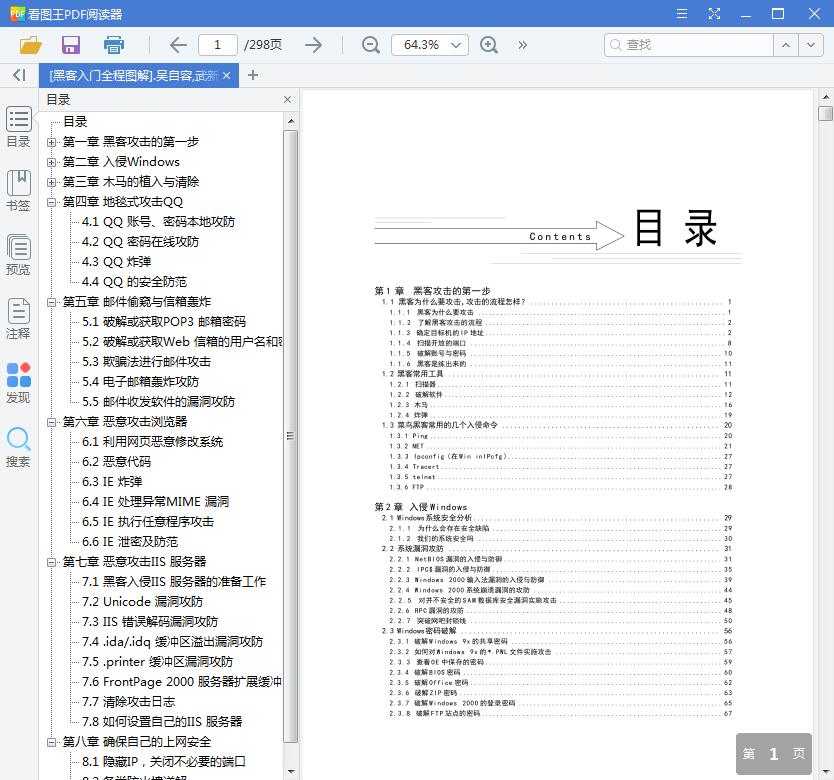Open a PDF file using the folder icon
Viewport: 834px width, 780px height.
pos(29,45)
